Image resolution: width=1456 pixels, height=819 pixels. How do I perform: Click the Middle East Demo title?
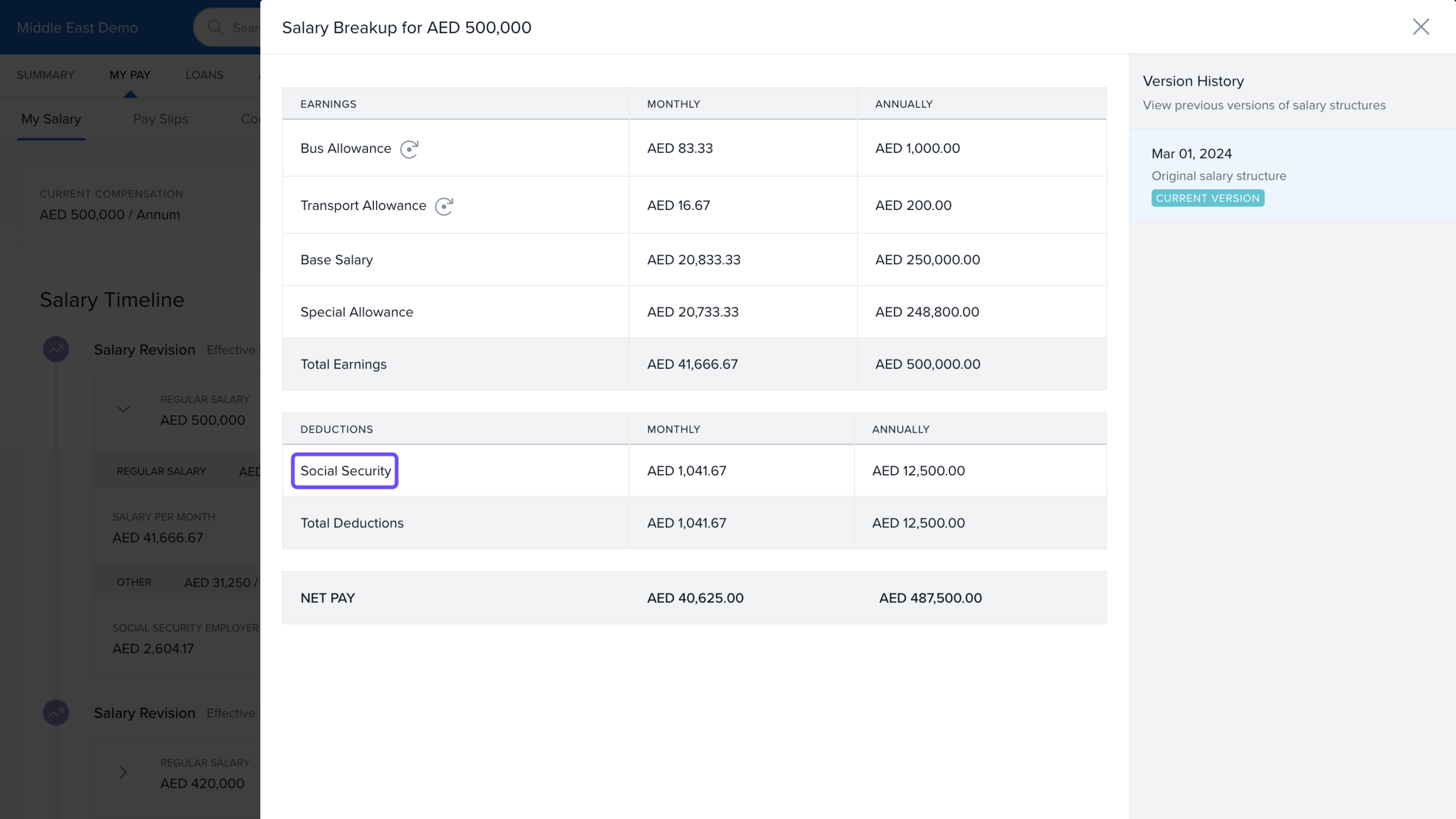77,28
